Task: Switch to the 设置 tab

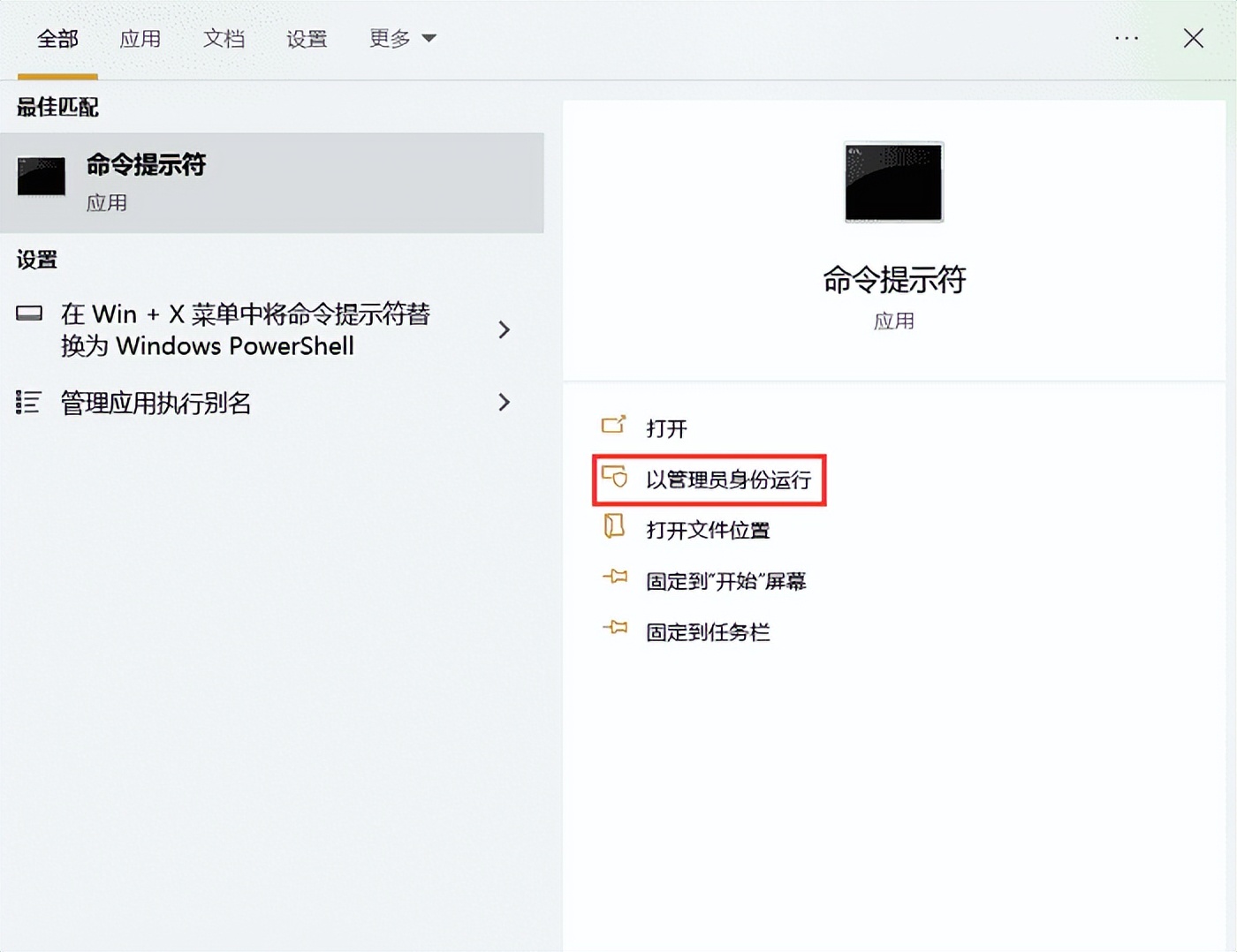Action: (306, 39)
